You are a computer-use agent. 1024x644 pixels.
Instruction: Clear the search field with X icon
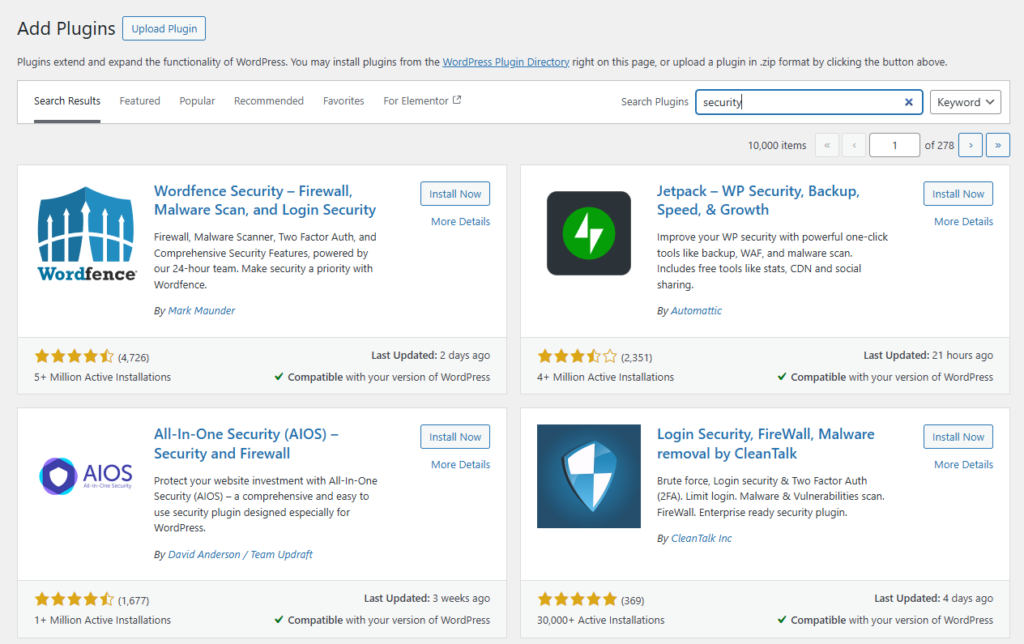(x=908, y=102)
